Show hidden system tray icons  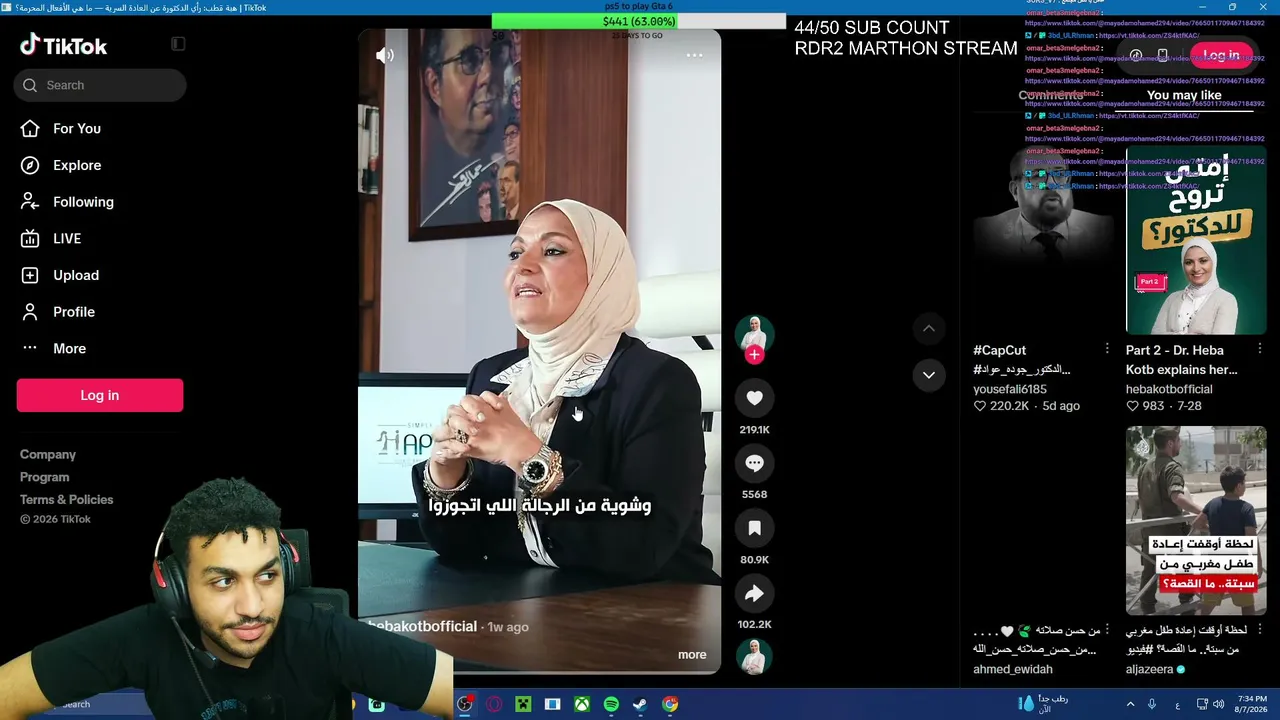[1129, 704]
